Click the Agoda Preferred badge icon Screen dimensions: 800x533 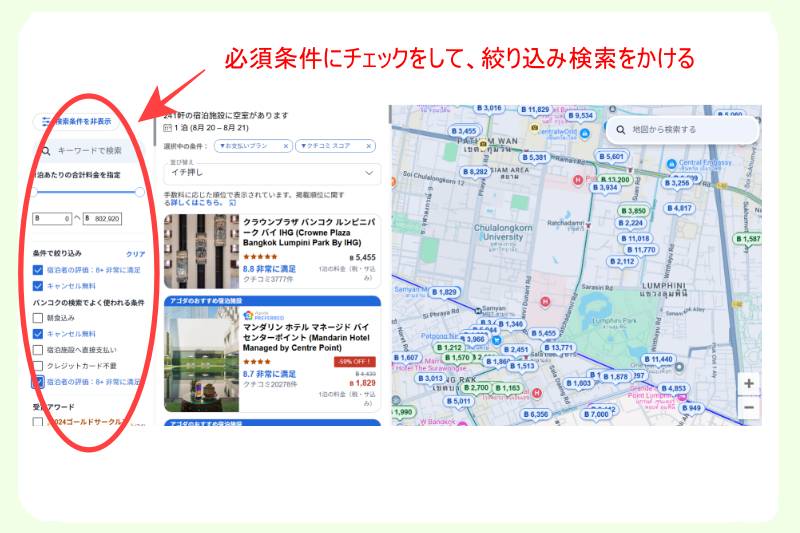(248, 315)
